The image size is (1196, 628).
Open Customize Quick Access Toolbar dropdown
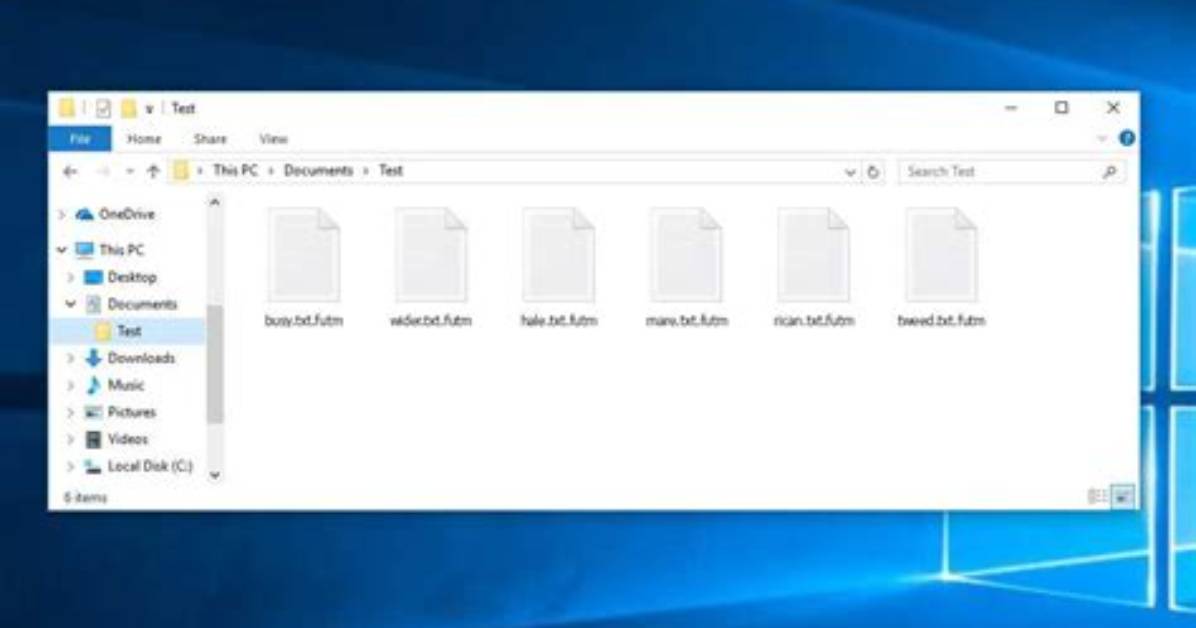[x=150, y=109]
